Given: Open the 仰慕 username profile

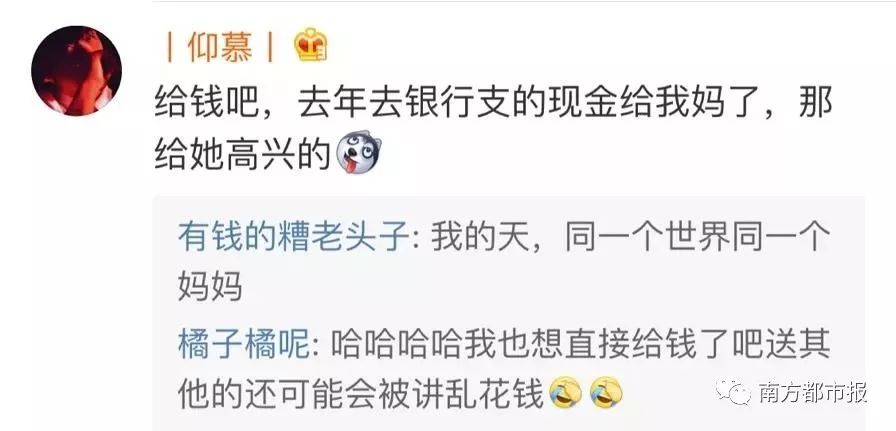Looking at the screenshot, I should pyautogui.click(x=220, y=47).
